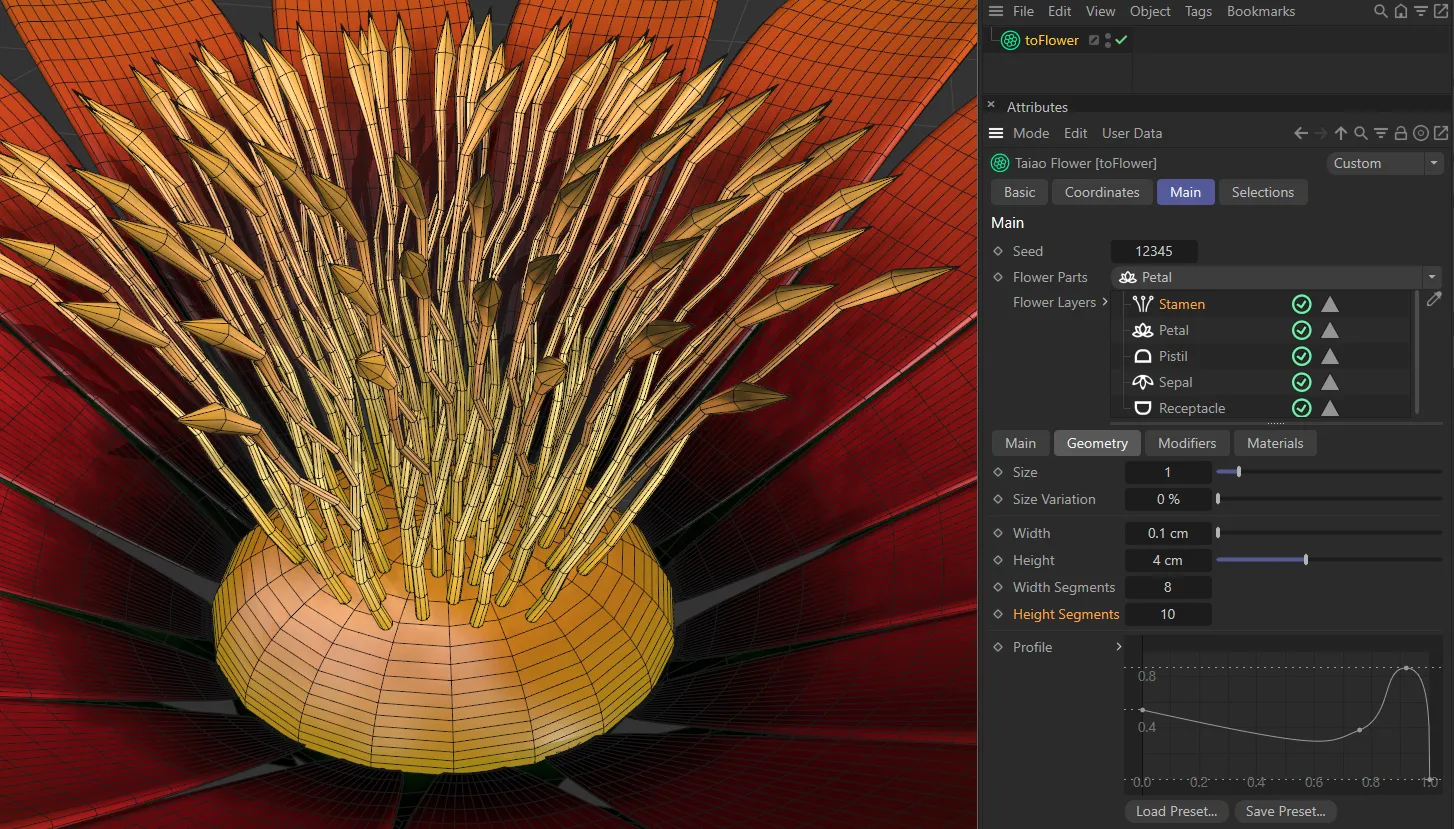The height and width of the screenshot is (829, 1454).
Task: Switch to the Coordinates tab
Action: click(1102, 191)
